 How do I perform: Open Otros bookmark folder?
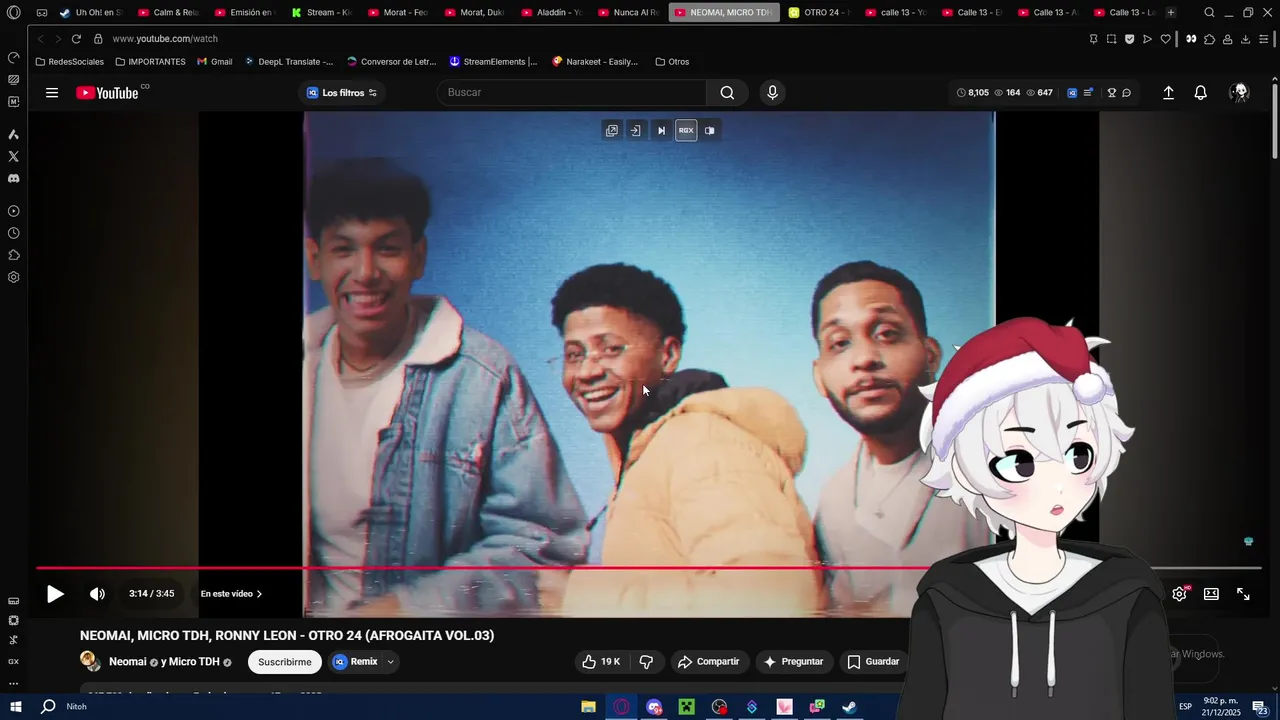click(x=672, y=62)
